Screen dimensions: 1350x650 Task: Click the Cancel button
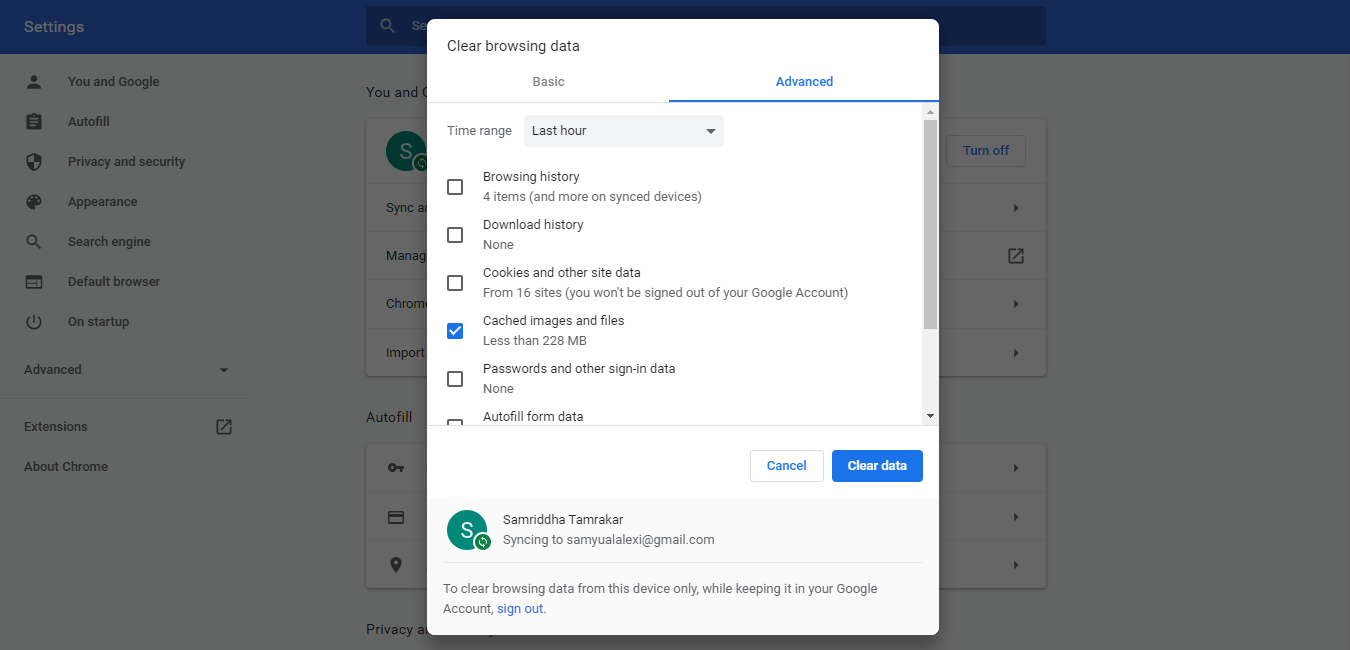(x=787, y=466)
